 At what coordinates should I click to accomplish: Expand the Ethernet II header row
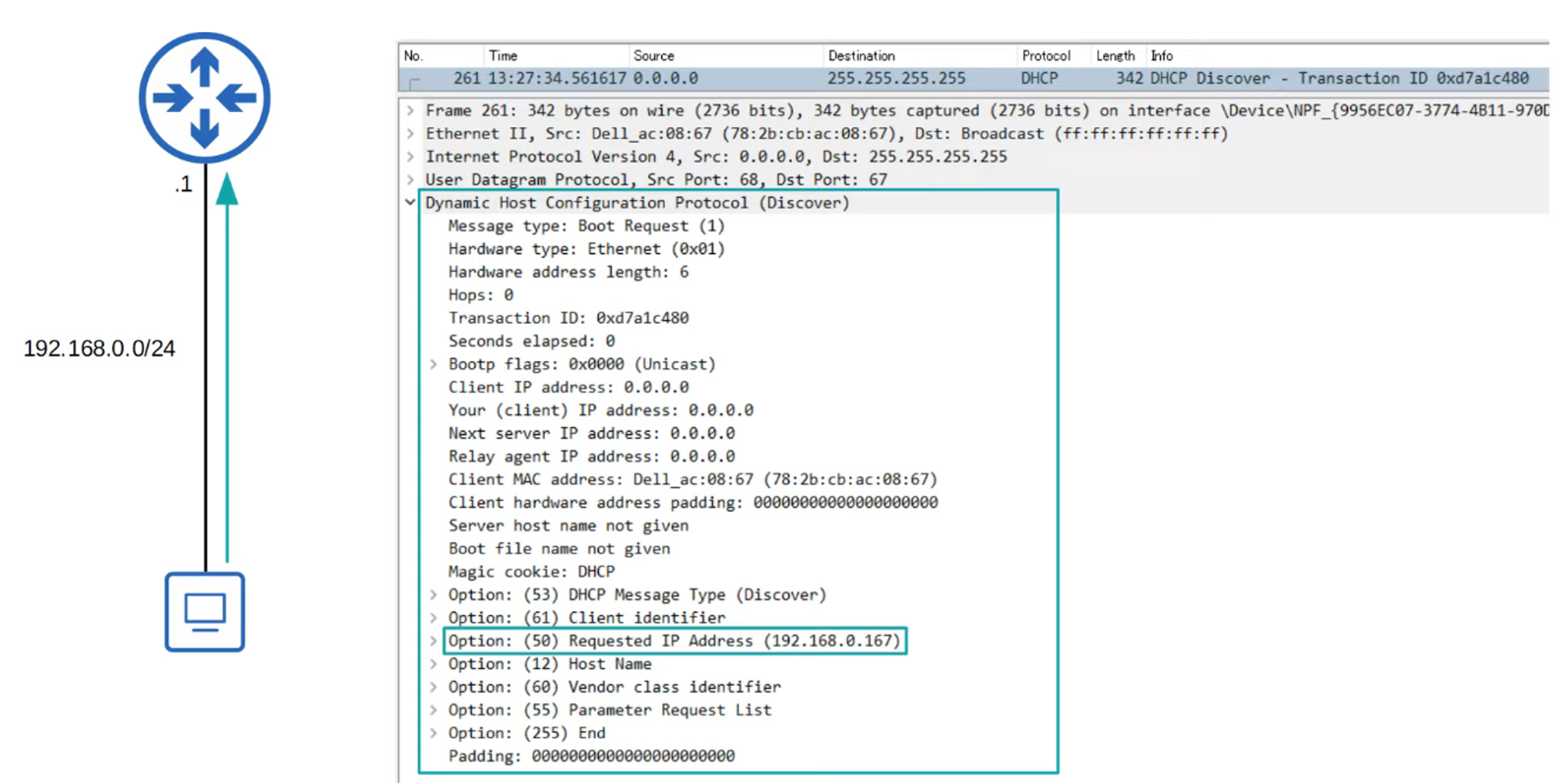pyautogui.click(x=411, y=134)
